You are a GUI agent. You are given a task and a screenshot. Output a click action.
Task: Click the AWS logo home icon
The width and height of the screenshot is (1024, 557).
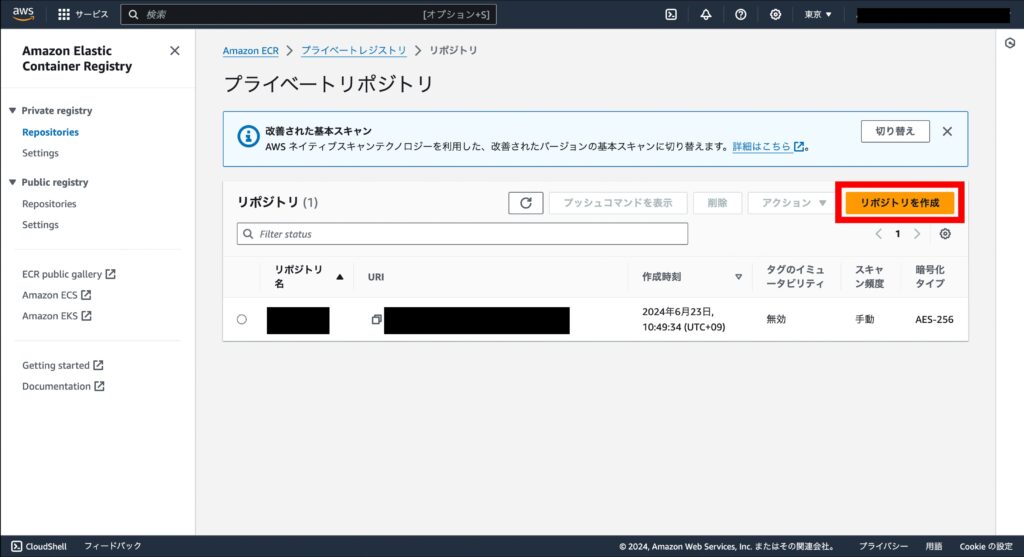coord(23,14)
